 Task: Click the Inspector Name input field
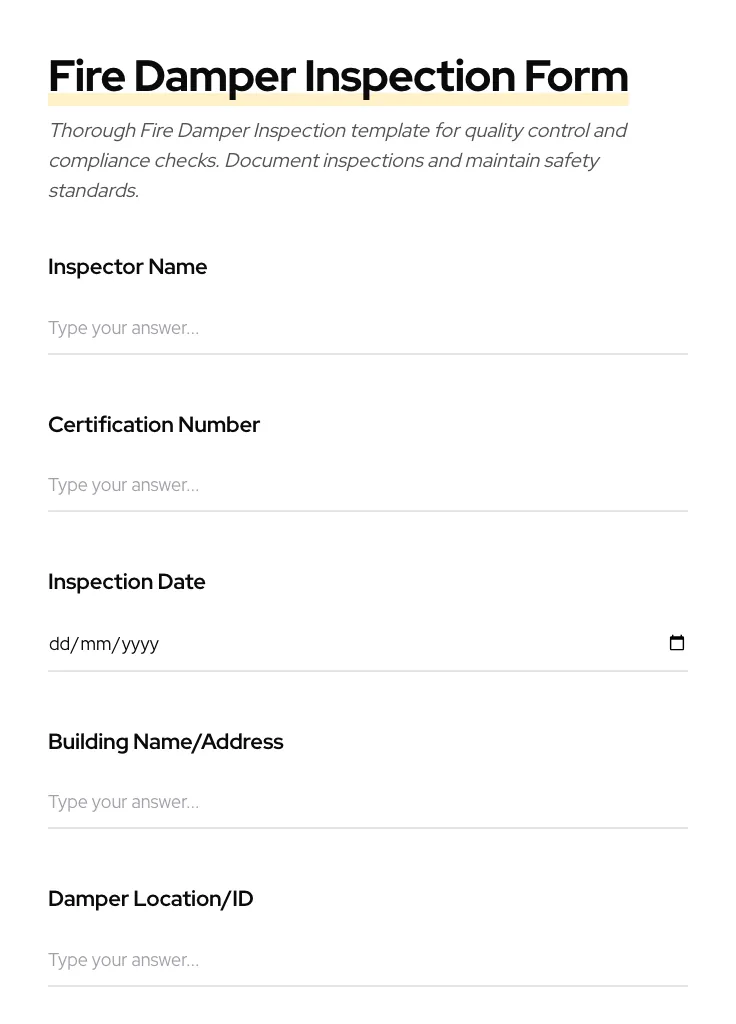(368, 328)
